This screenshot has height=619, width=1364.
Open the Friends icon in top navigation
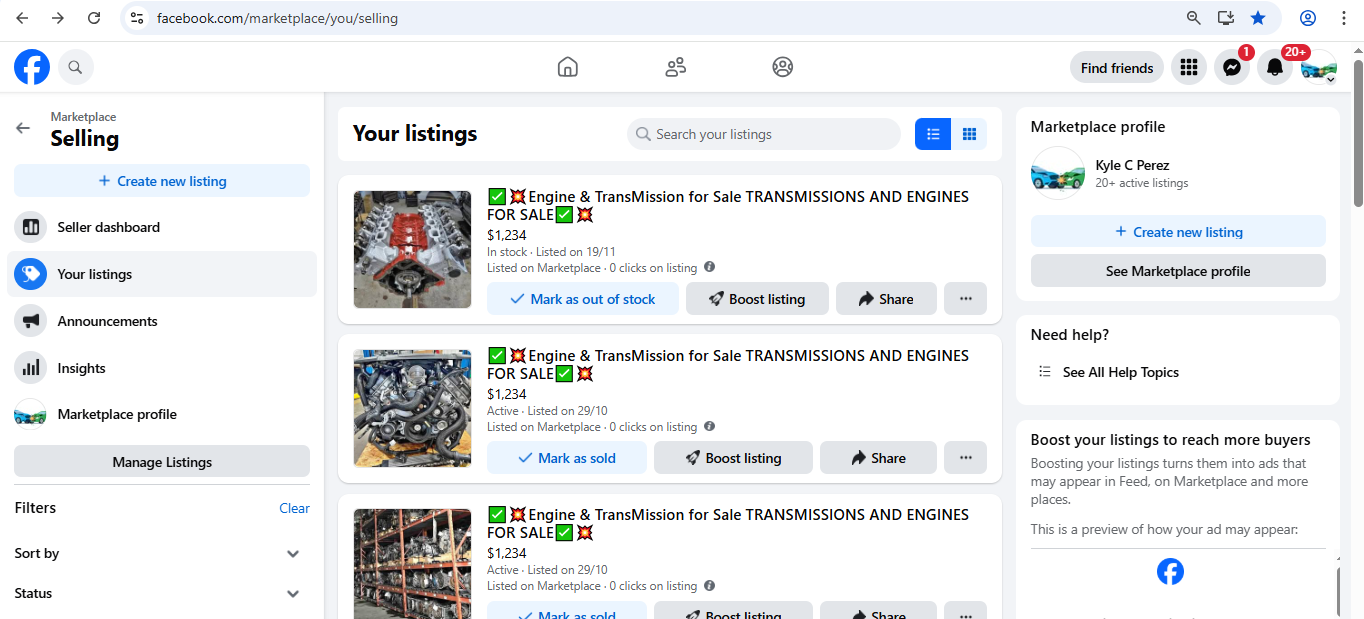coord(676,67)
